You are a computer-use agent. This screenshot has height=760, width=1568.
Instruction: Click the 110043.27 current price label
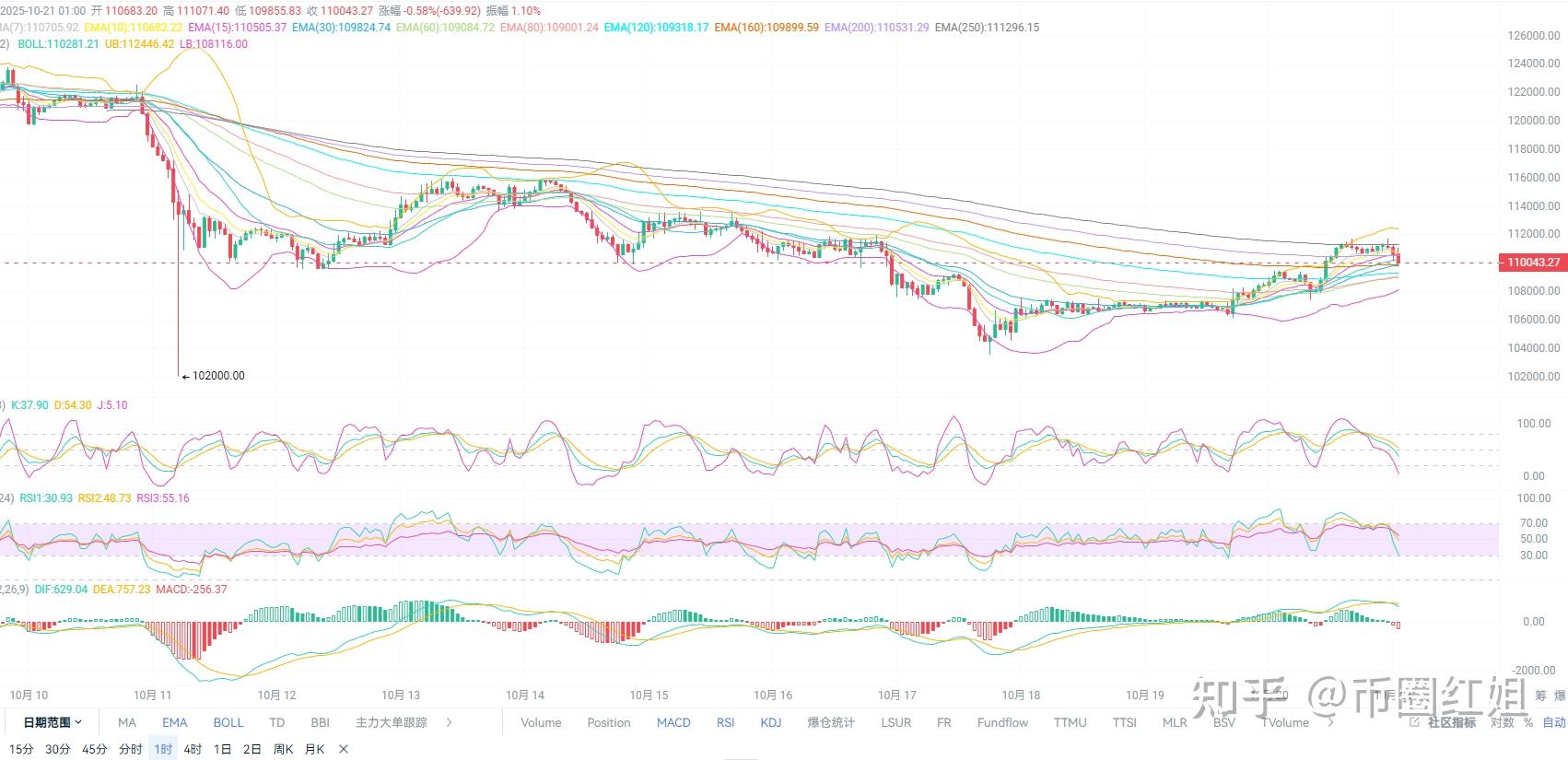click(x=1533, y=263)
